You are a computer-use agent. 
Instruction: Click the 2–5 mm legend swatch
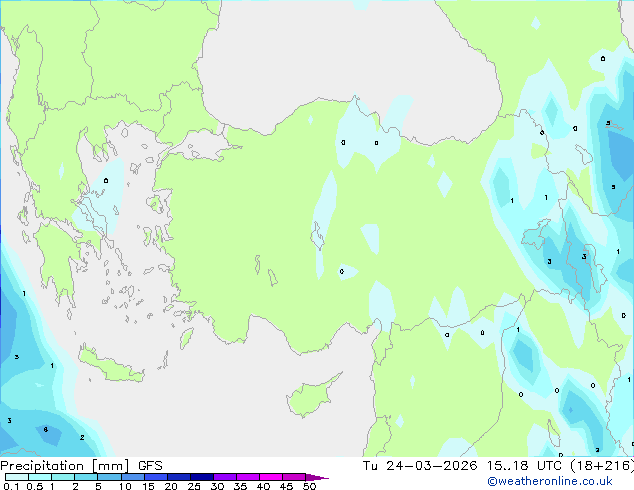point(86,477)
